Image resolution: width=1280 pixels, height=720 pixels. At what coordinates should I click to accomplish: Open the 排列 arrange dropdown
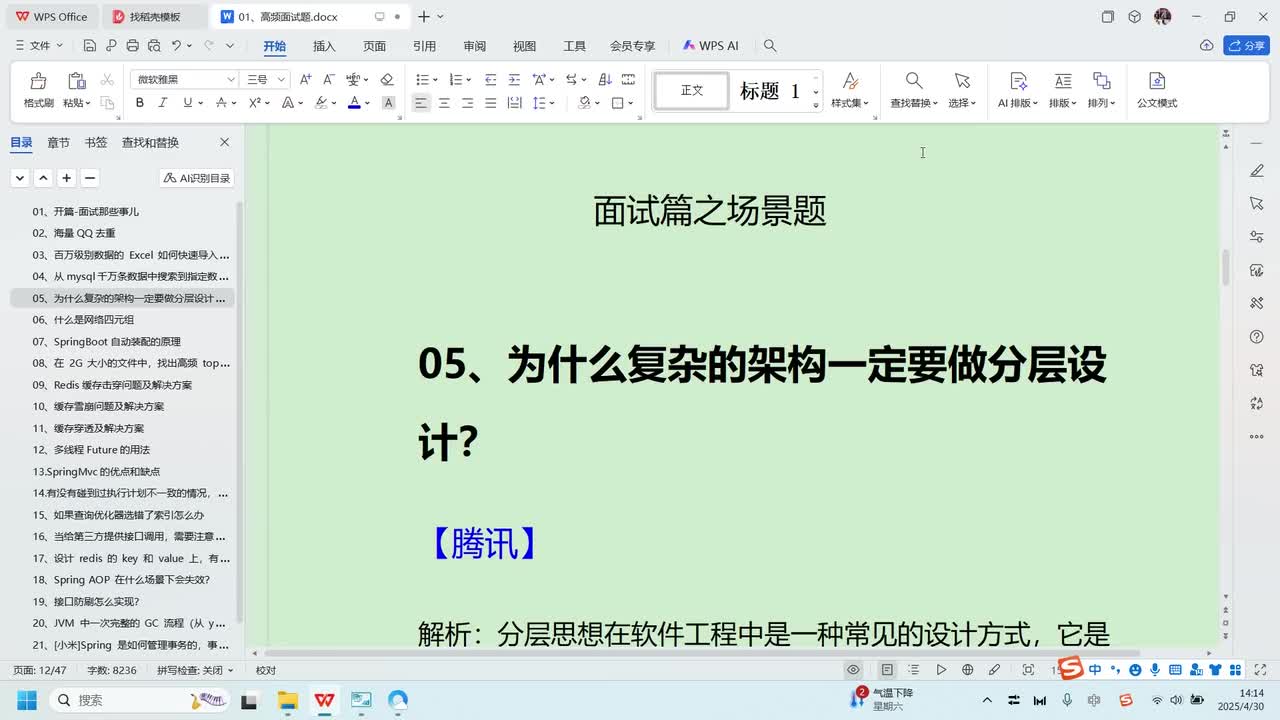tap(1101, 103)
